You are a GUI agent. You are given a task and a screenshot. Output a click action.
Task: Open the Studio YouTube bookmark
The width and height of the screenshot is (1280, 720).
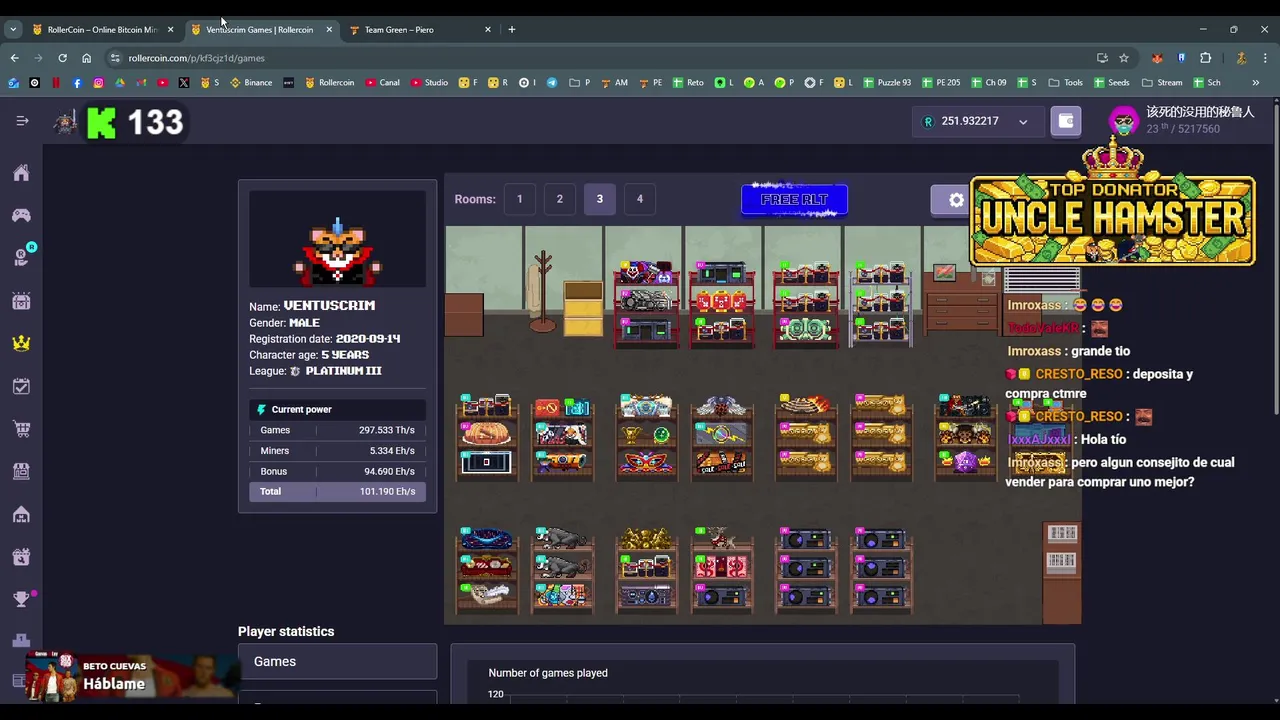[429, 83]
